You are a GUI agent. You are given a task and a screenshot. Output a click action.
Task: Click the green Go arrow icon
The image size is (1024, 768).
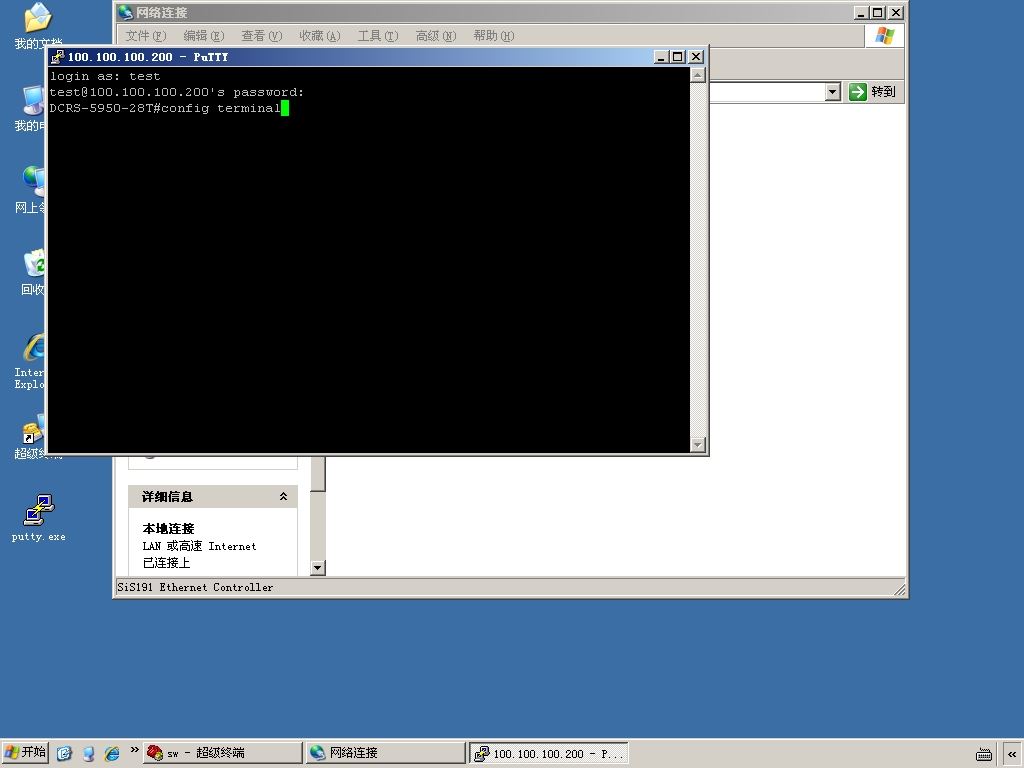click(x=857, y=92)
